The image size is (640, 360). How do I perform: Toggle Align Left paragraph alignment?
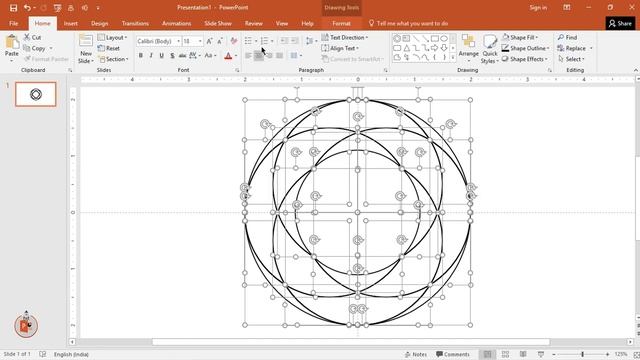pos(248,56)
